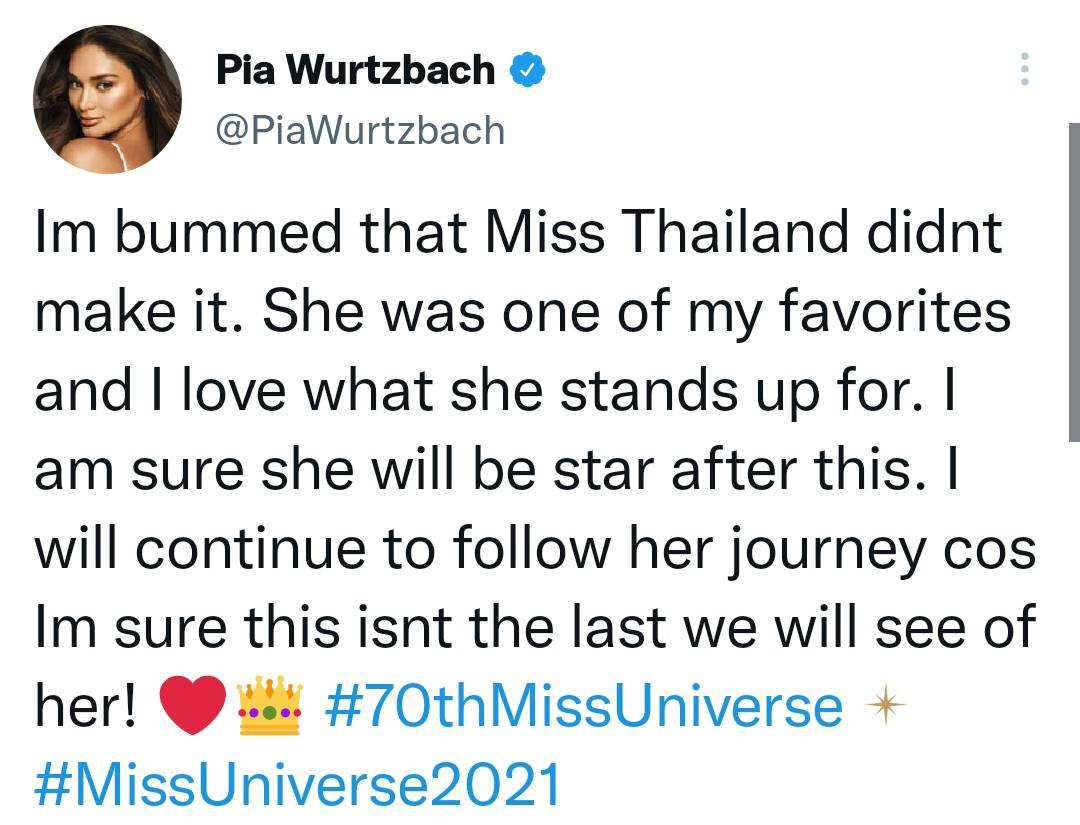
Task: Click the blue verified badge
Action: 527,71
